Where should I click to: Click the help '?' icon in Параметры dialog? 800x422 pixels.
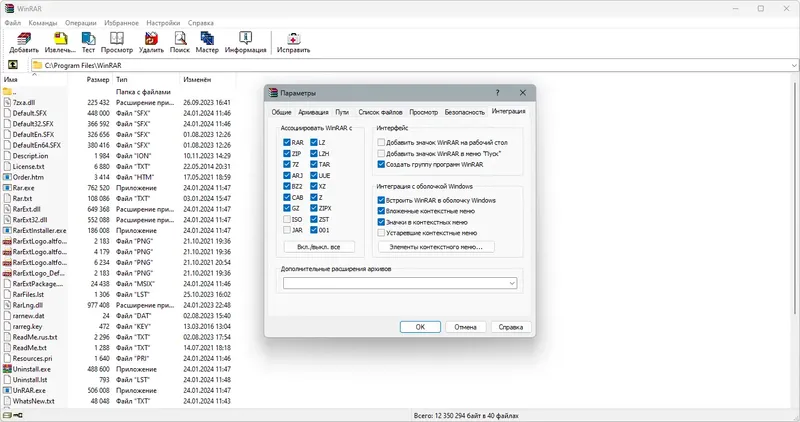coord(497,93)
